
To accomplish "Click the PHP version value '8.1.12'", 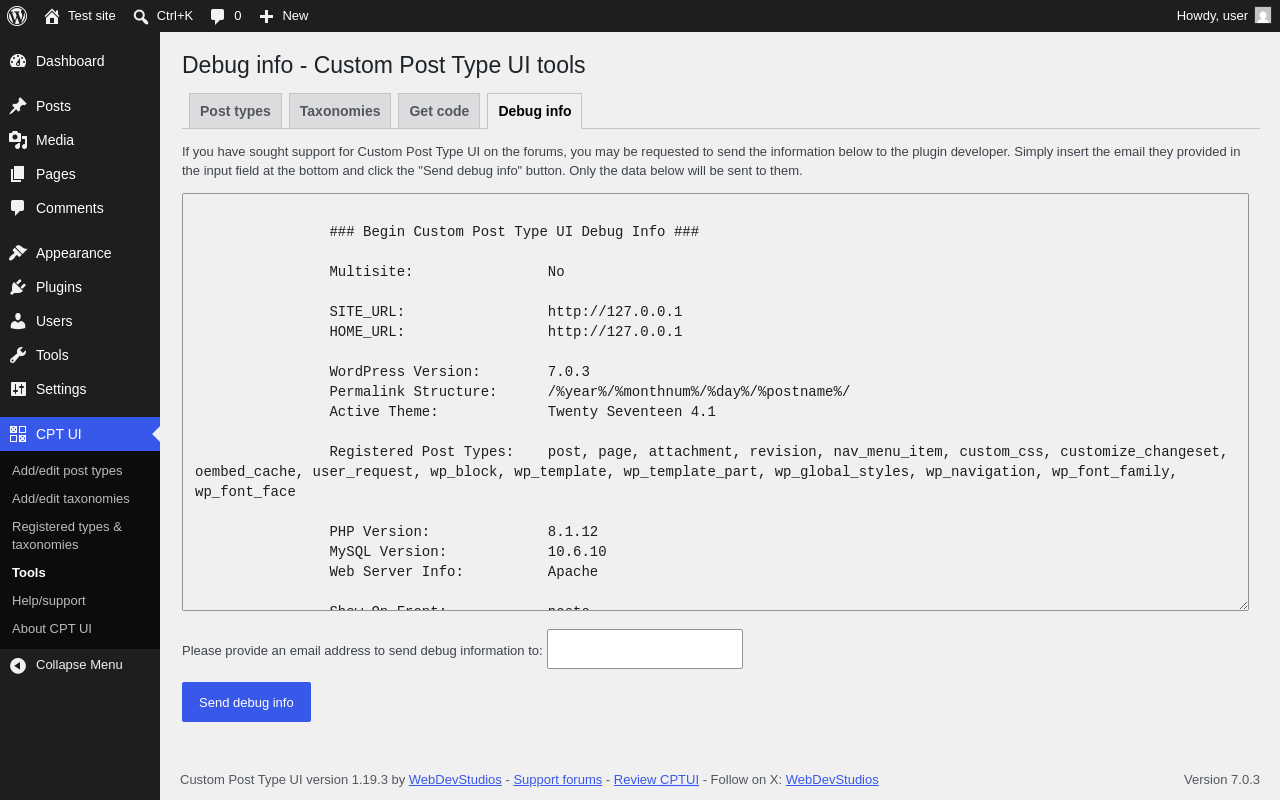I will tap(573, 532).
